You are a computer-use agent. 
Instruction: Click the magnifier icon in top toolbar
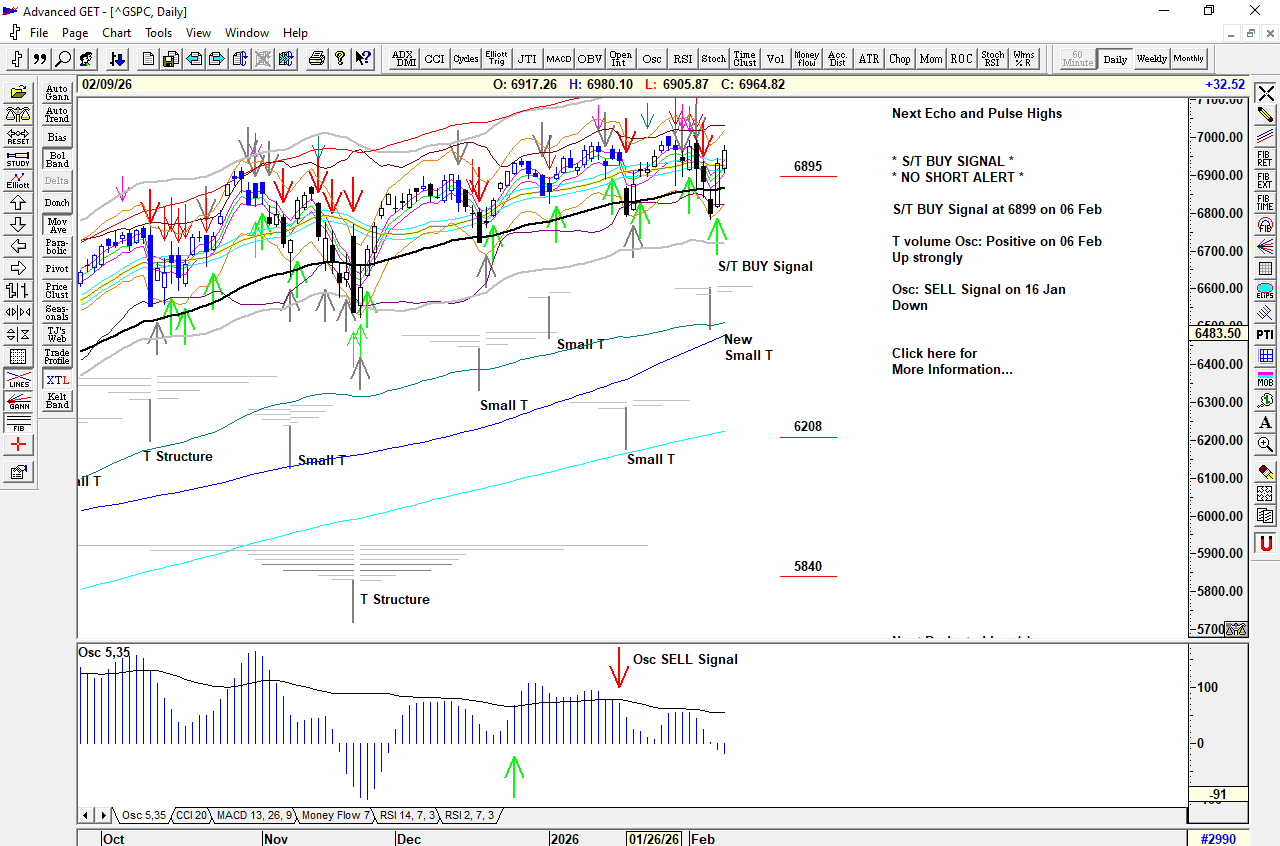click(63, 59)
